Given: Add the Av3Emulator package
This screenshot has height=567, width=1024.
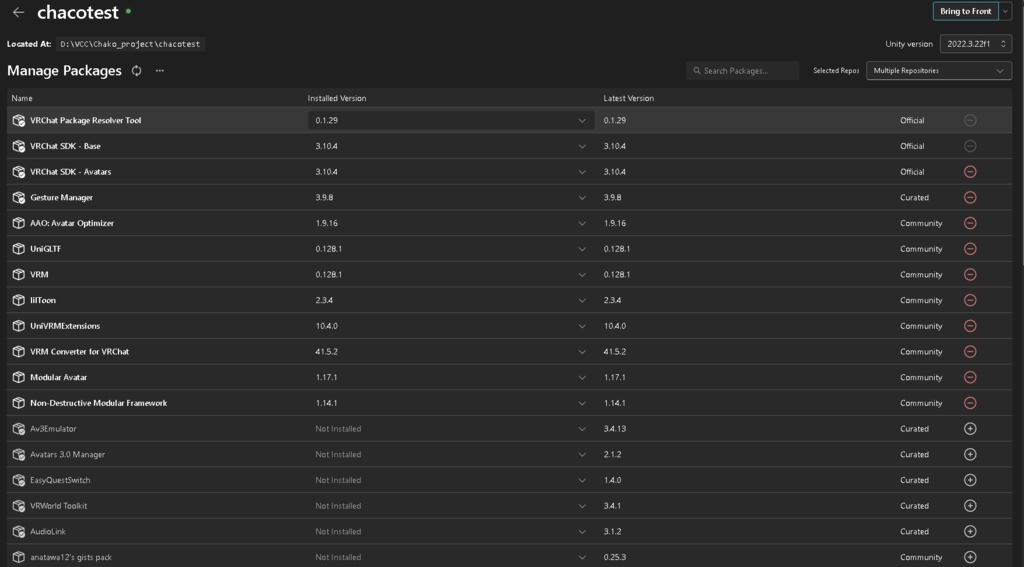Looking at the screenshot, I should (x=970, y=429).
